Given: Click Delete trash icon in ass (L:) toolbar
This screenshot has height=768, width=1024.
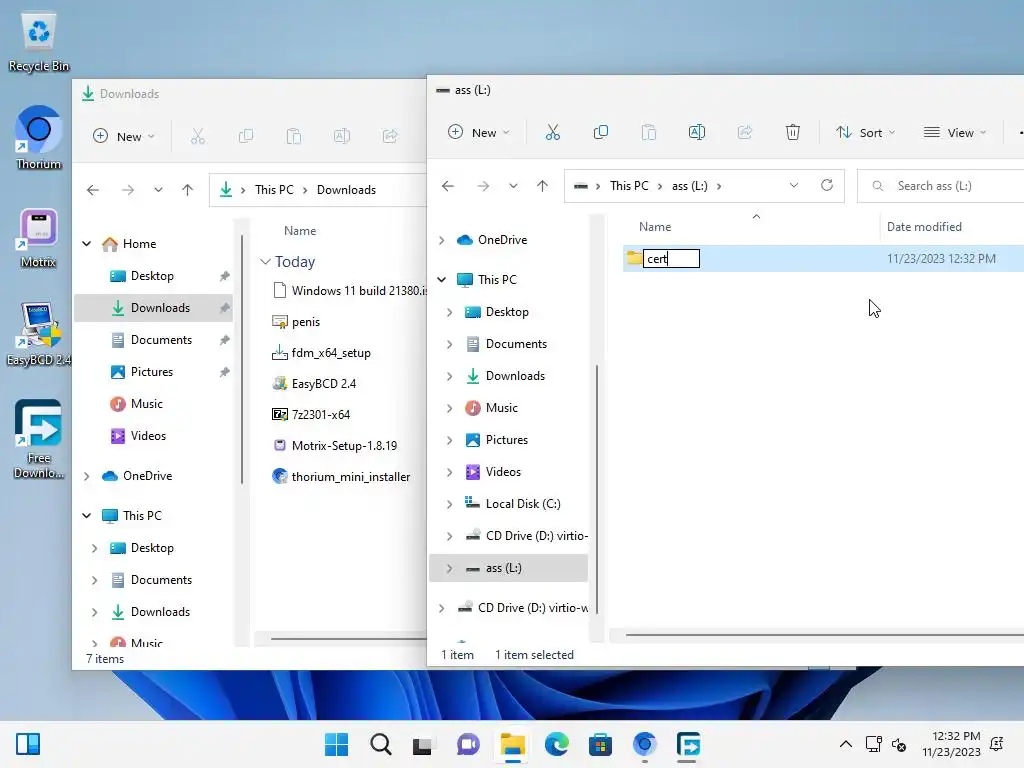Looking at the screenshot, I should point(792,133).
